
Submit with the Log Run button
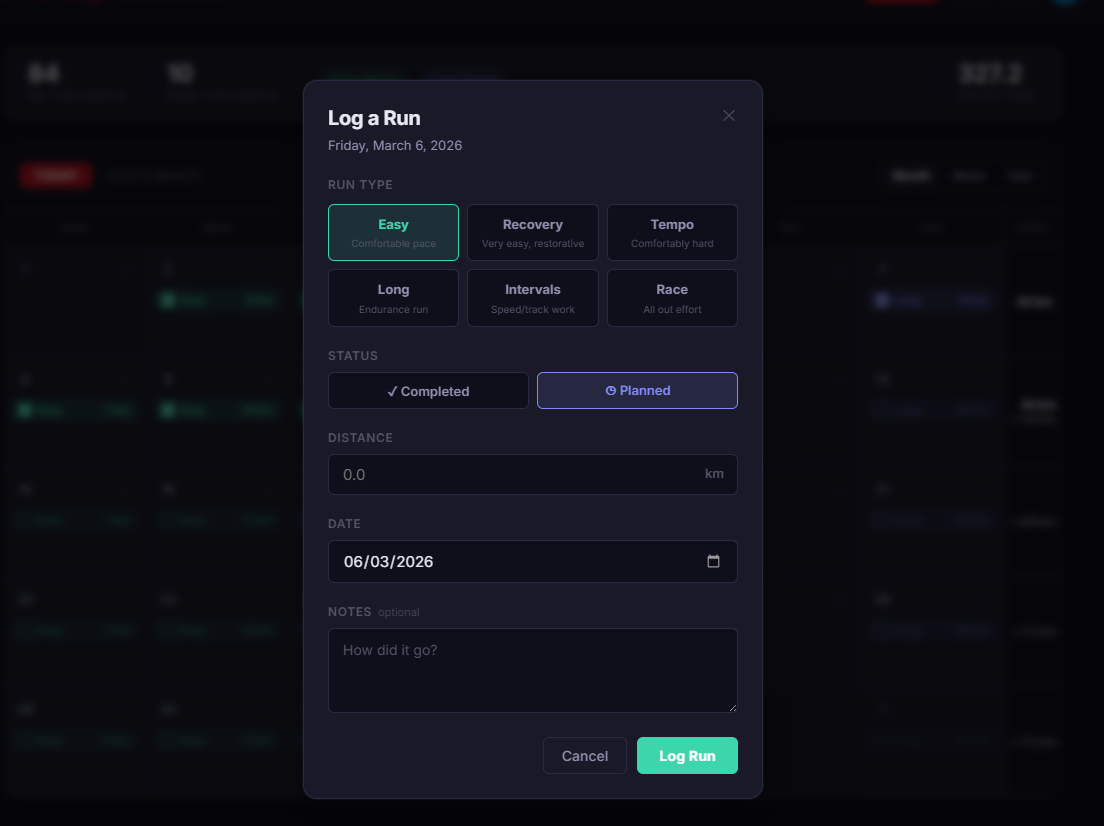(687, 756)
